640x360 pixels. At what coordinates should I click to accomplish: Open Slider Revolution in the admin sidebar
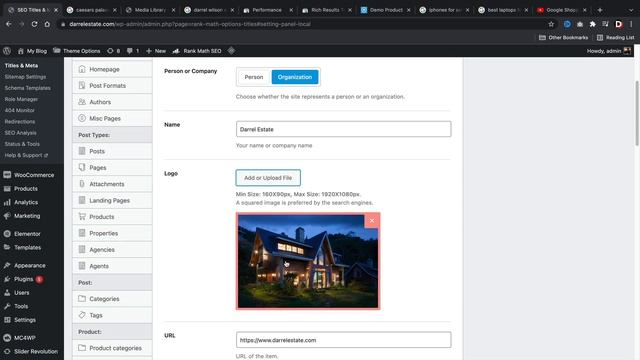click(32, 351)
